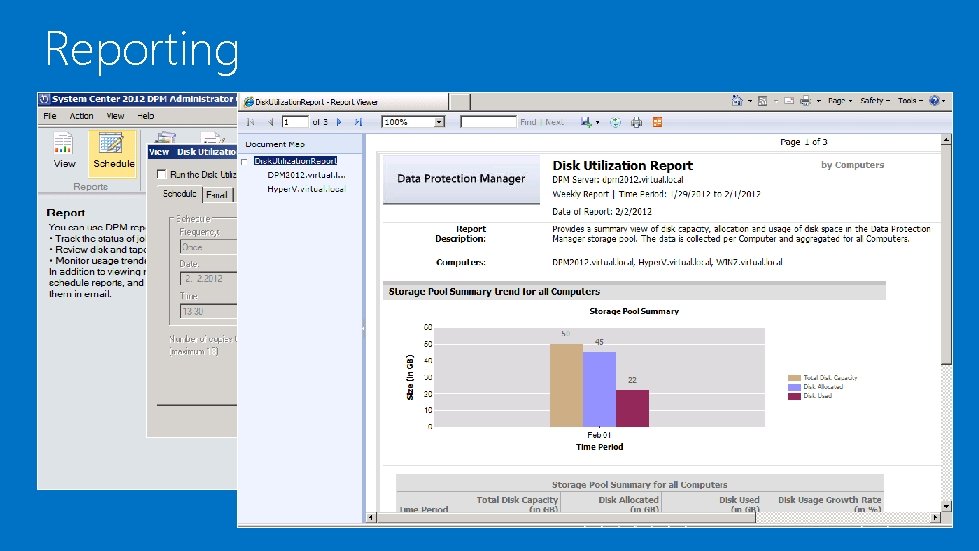Click the Internet Explorer icon in Report Viewer title

tap(248, 102)
